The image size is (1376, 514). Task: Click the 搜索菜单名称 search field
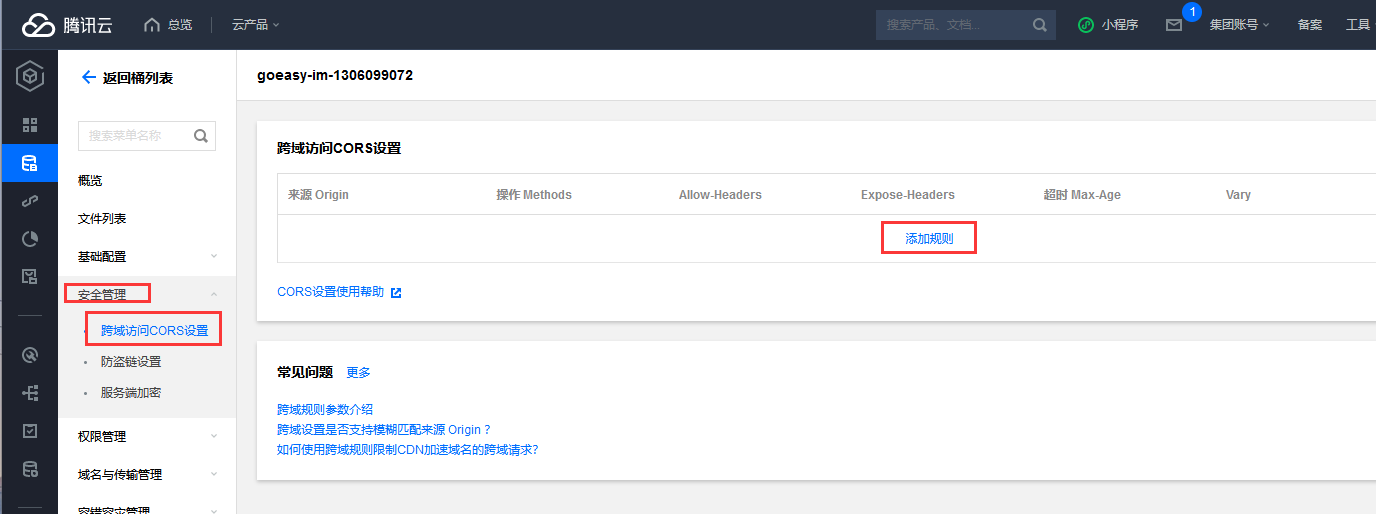point(135,136)
